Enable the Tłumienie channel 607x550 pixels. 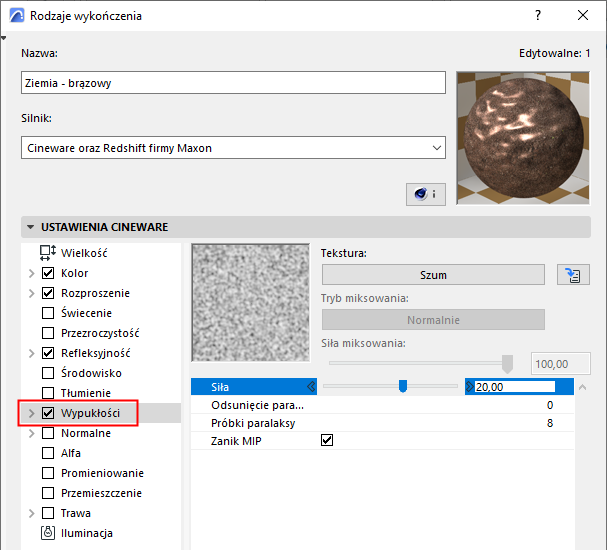pos(48,393)
